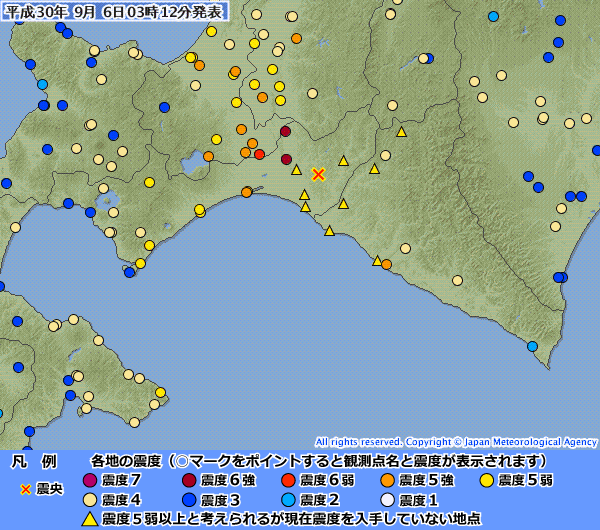Click the Japan Meteorological Agency copyright text
Screen dimensions: 600x530
click(x=456, y=442)
